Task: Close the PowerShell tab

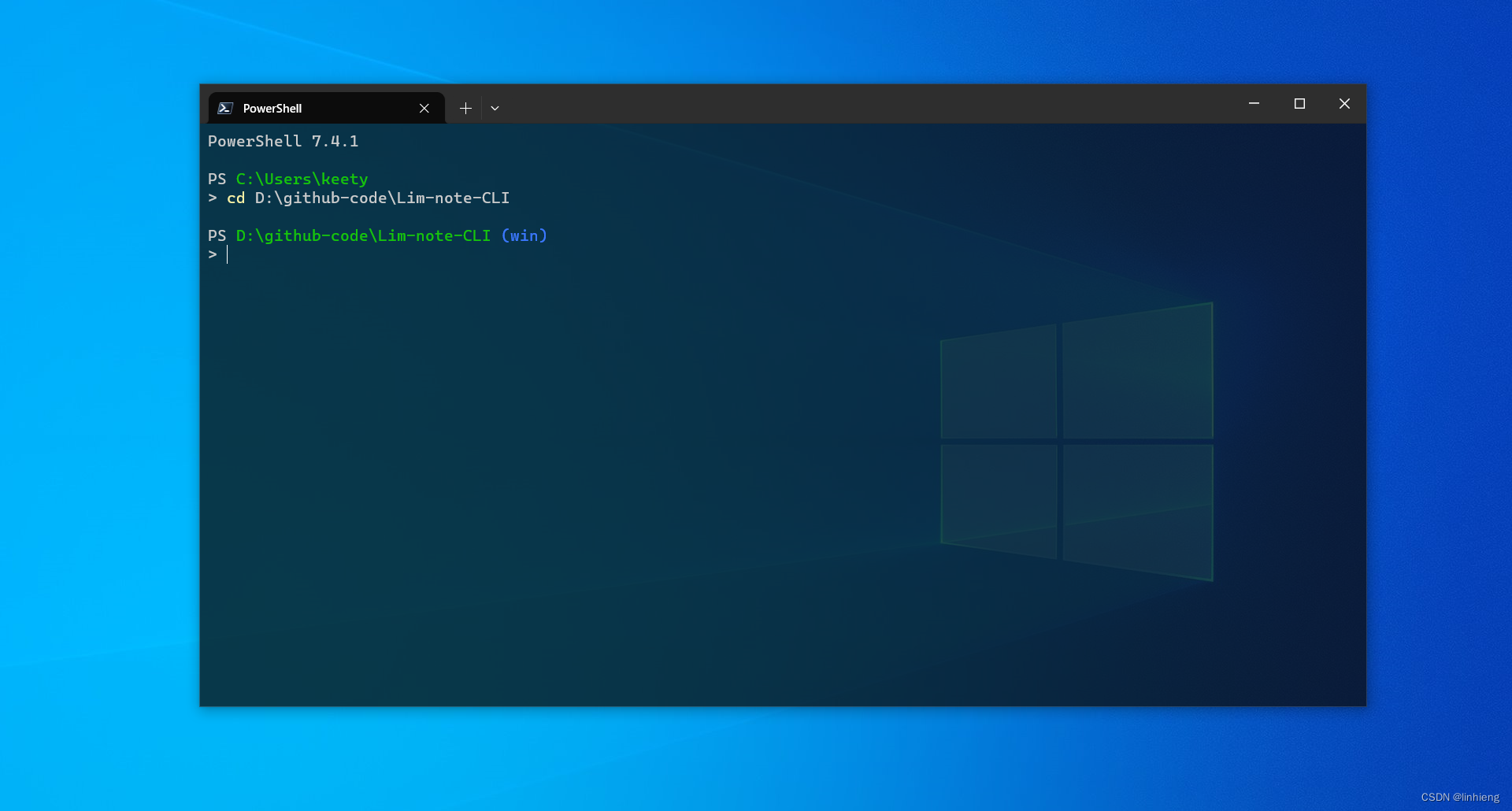Action: (424, 108)
